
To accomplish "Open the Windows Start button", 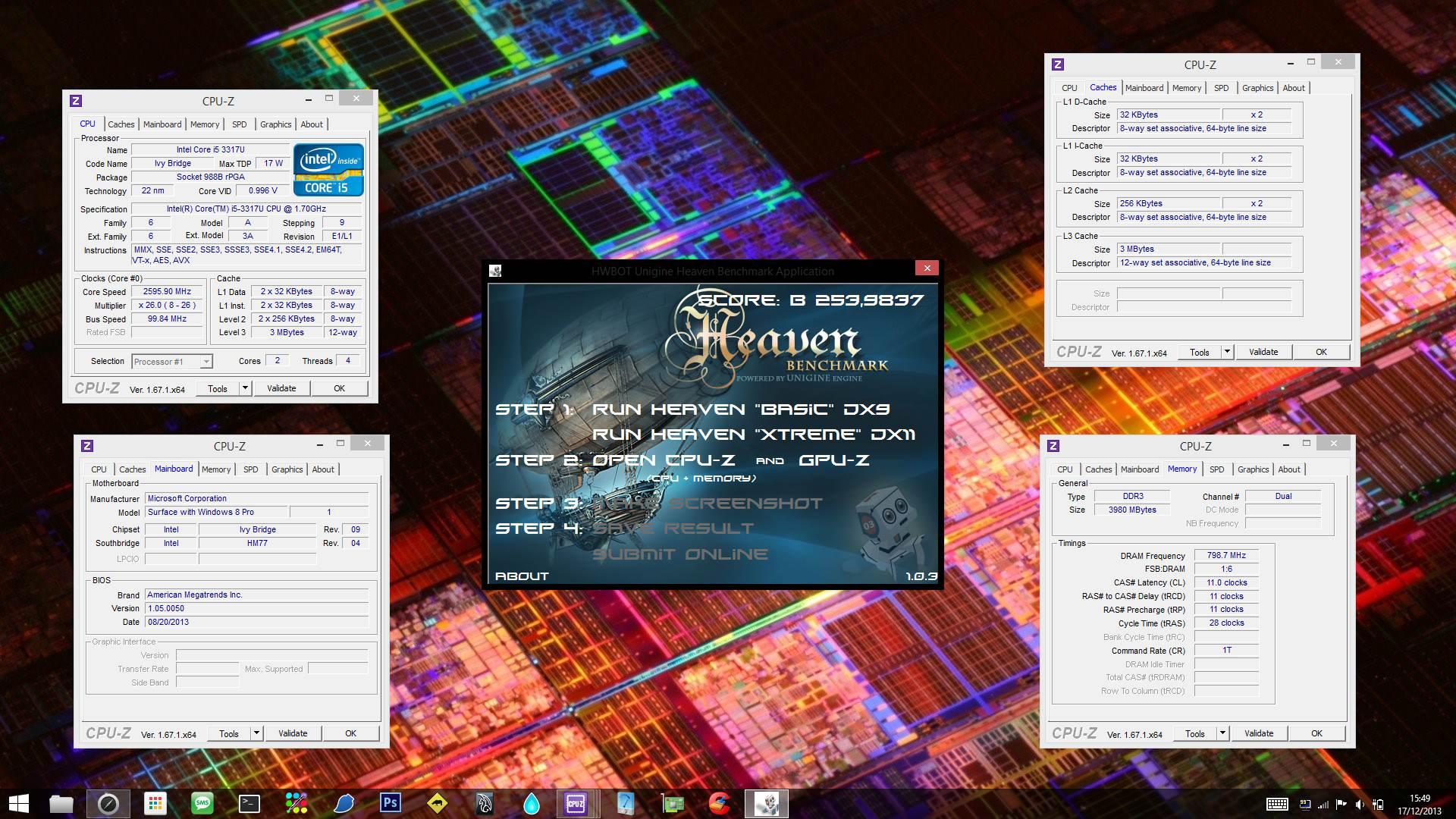I will point(18,803).
